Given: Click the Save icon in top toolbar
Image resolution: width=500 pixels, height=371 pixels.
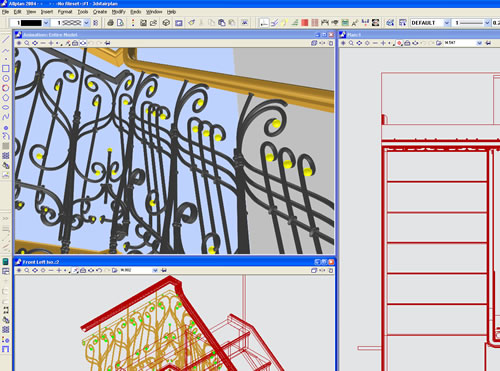Looking at the screenshot, I should pos(143,23).
